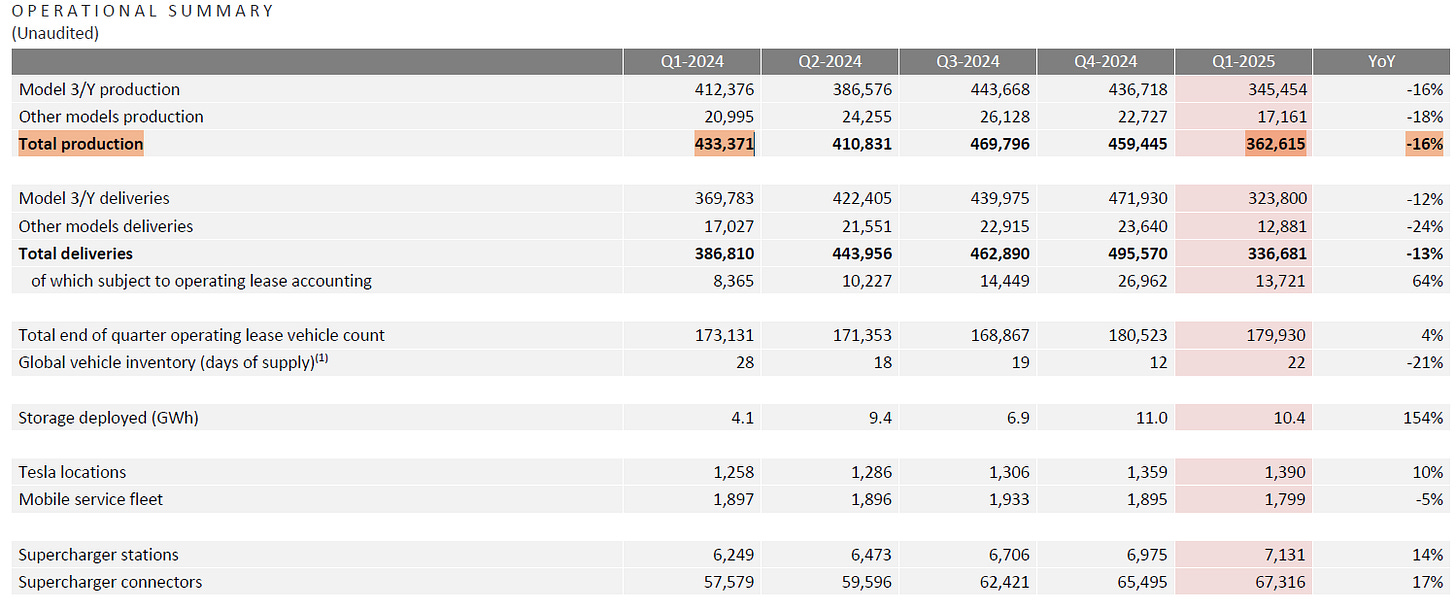The height and width of the screenshot is (609, 1456).
Task: Click the storage deployed value 11.0
Action: (x=1152, y=417)
